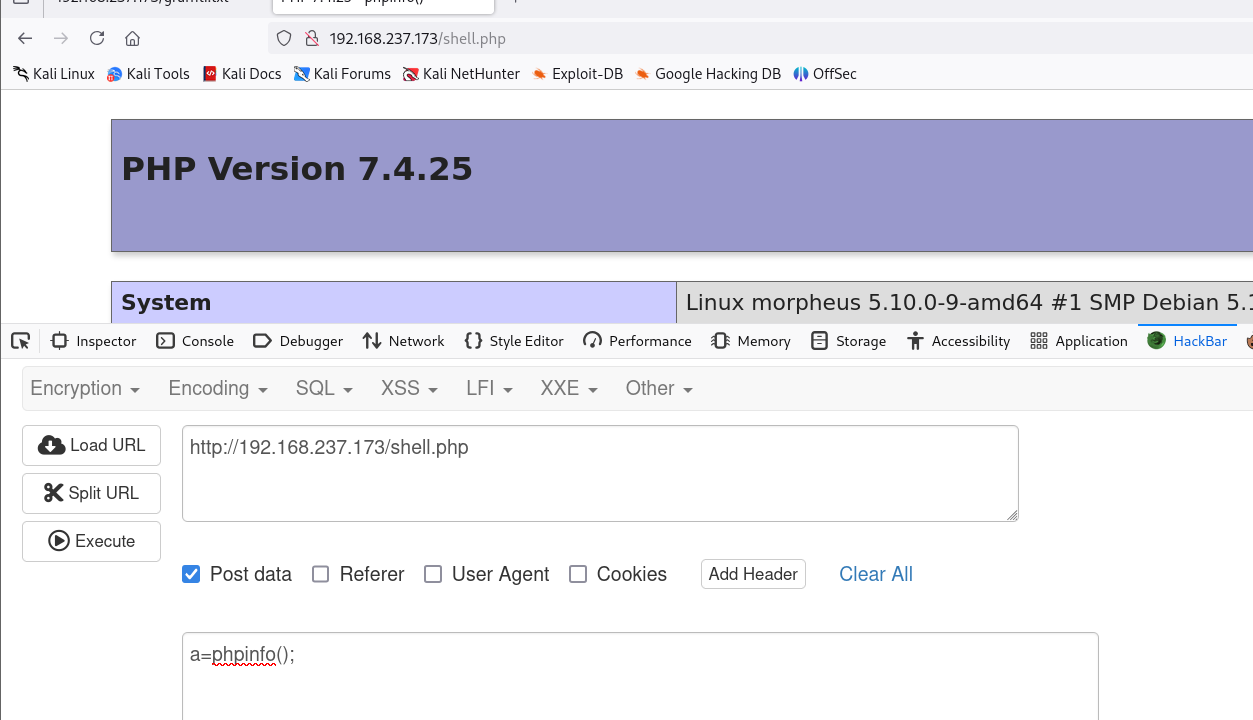Image resolution: width=1253 pixels, height=720 pixels.
Task: Switch to the Console tab
Action: [195, 341]
